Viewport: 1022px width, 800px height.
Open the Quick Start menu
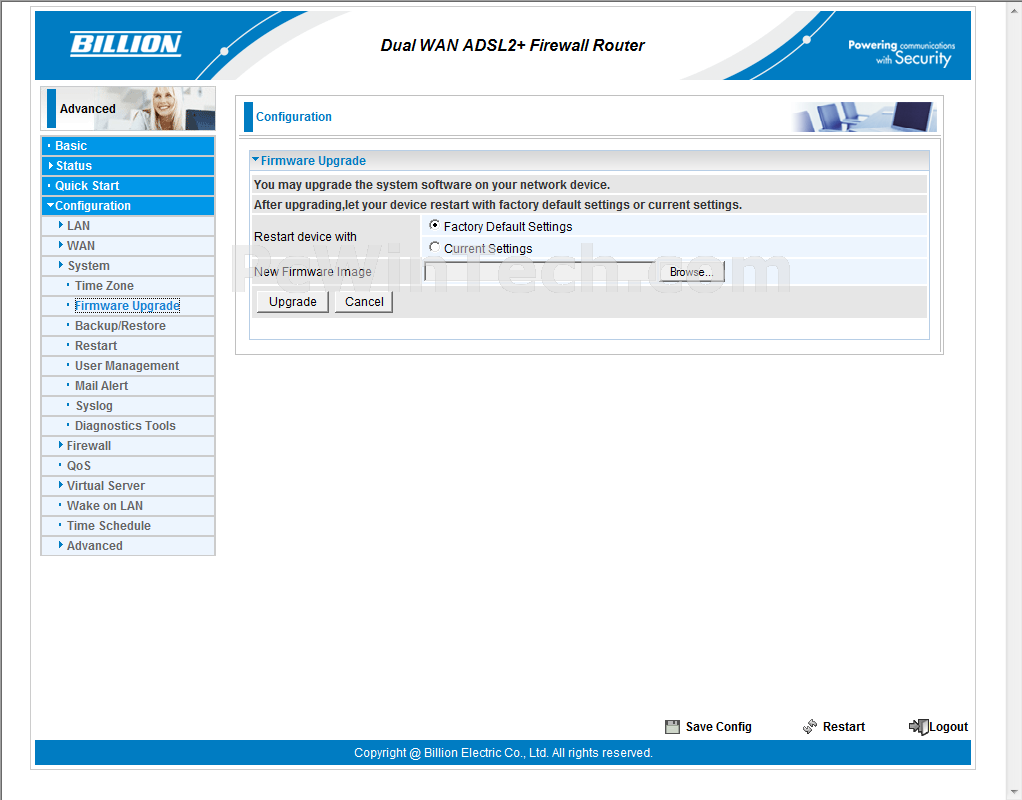87,186
